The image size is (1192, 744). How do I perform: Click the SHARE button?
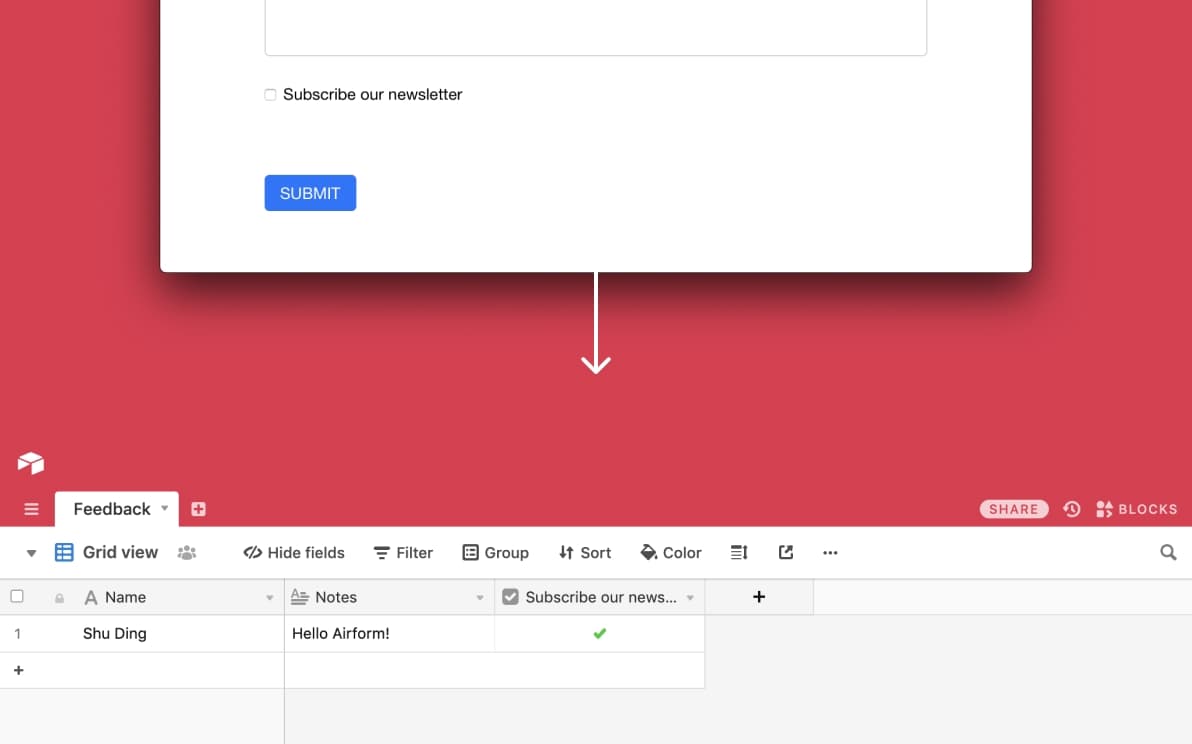pyautogui.click(x=1014, y=509)
